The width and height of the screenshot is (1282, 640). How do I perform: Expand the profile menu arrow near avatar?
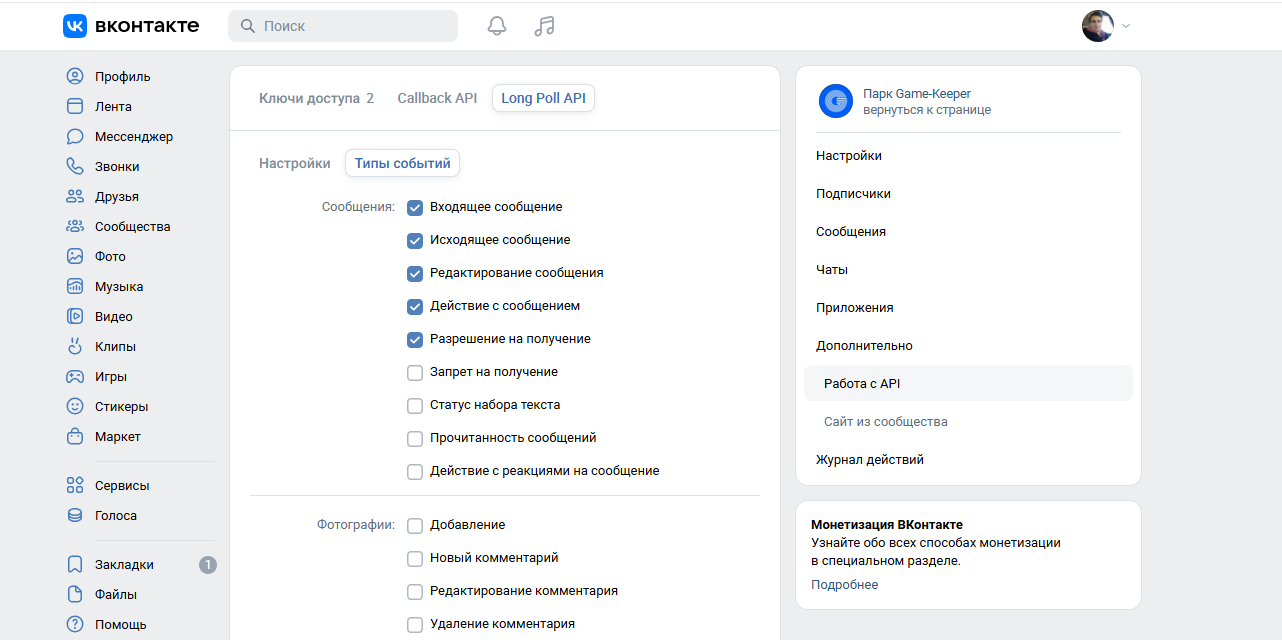pyautogui.click(x=1126, y=26)
